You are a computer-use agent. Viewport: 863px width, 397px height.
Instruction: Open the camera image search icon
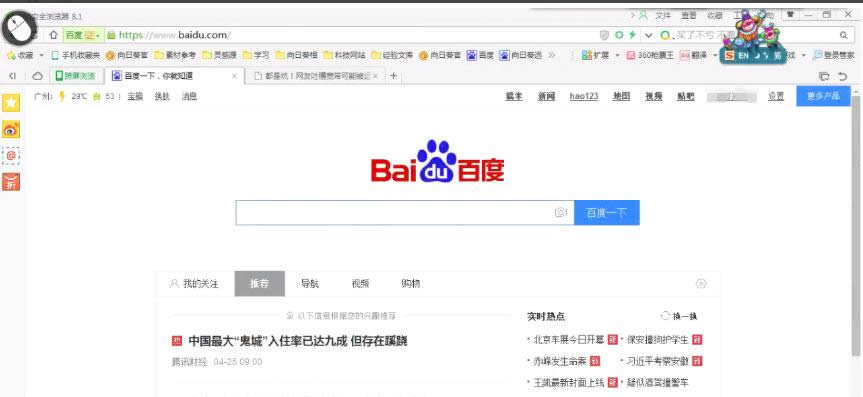point(560,213)
